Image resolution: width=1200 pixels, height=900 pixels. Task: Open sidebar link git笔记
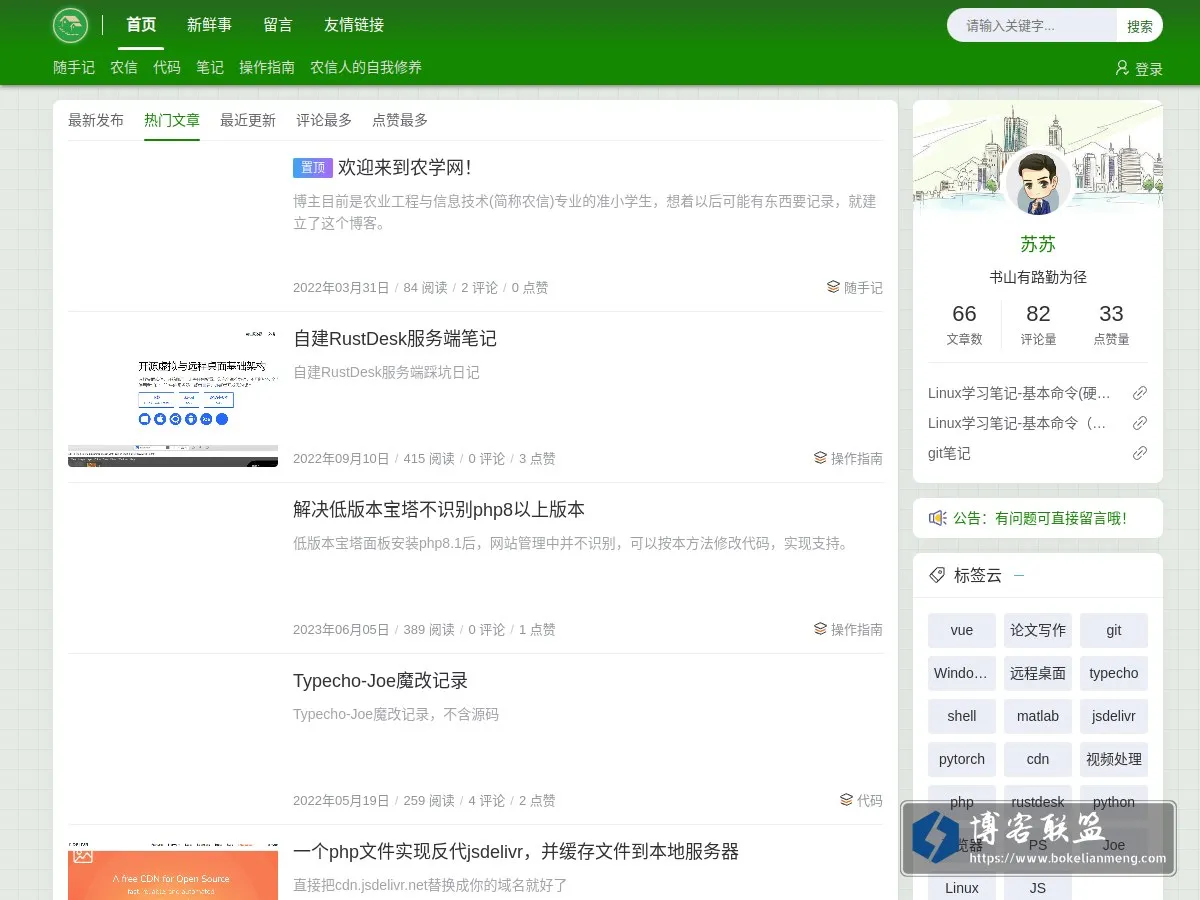click(949, 453)
